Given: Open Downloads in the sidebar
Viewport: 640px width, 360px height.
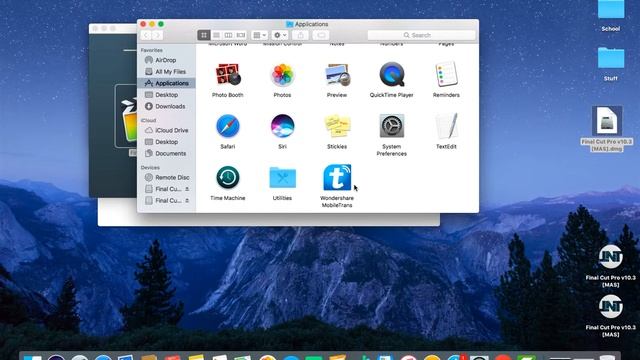Looking at the screenshot, I should coord(167,106).
